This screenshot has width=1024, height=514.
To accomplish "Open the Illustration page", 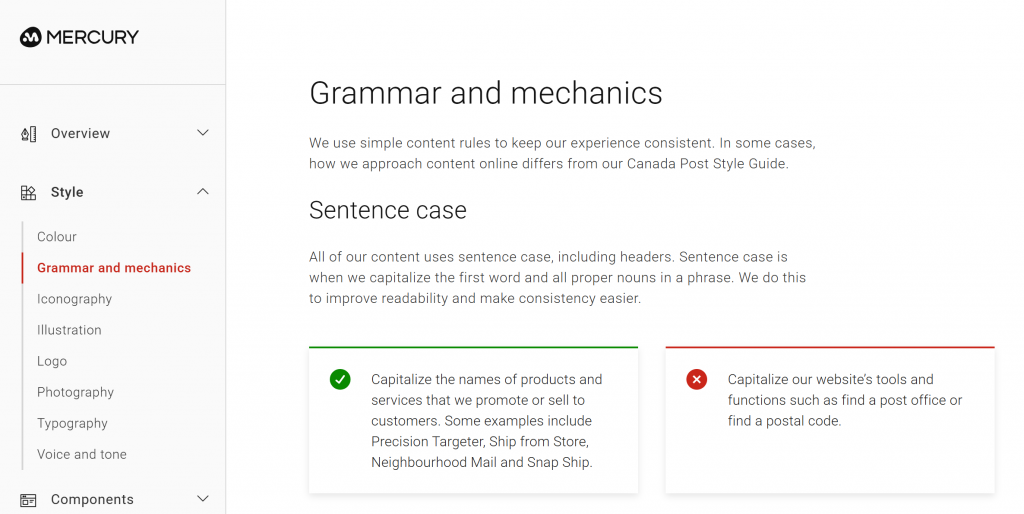I will (69, 330).
